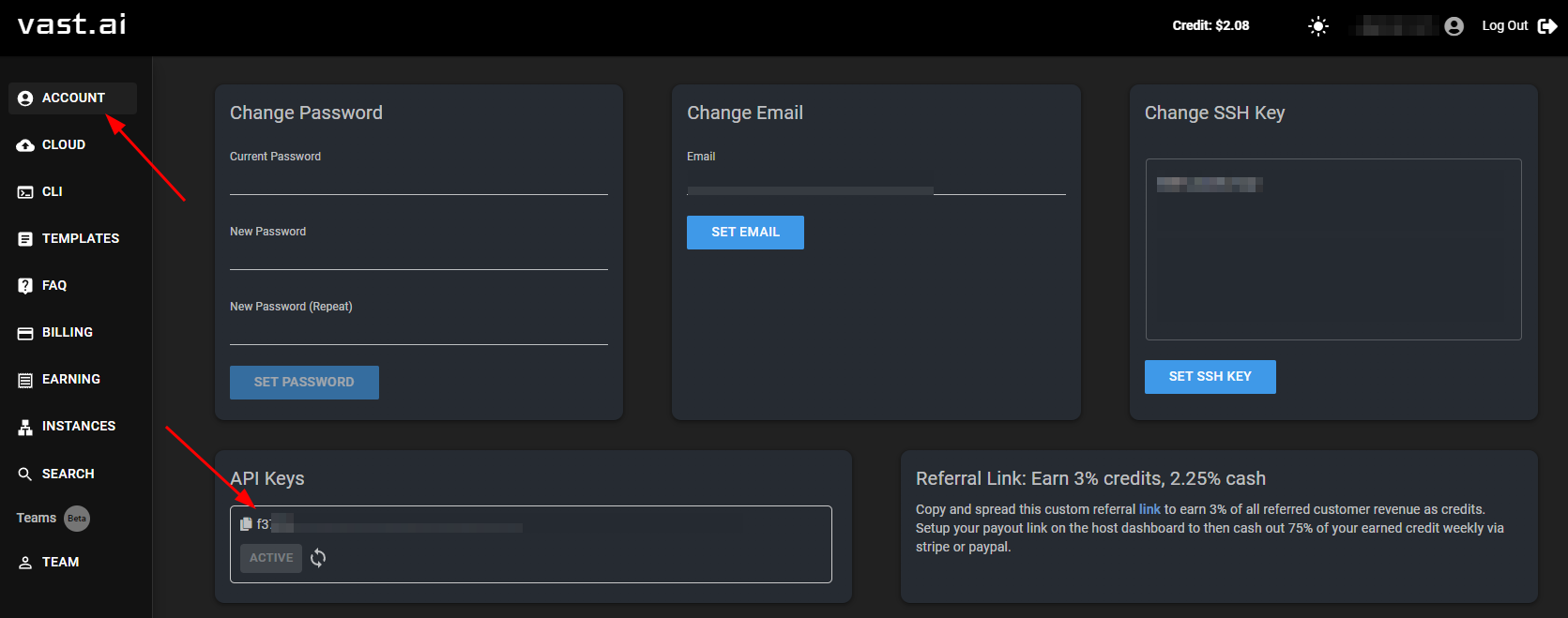Copy API key with clipboard icon
The width and height of the screenshot is (1568, 618).
246,524
